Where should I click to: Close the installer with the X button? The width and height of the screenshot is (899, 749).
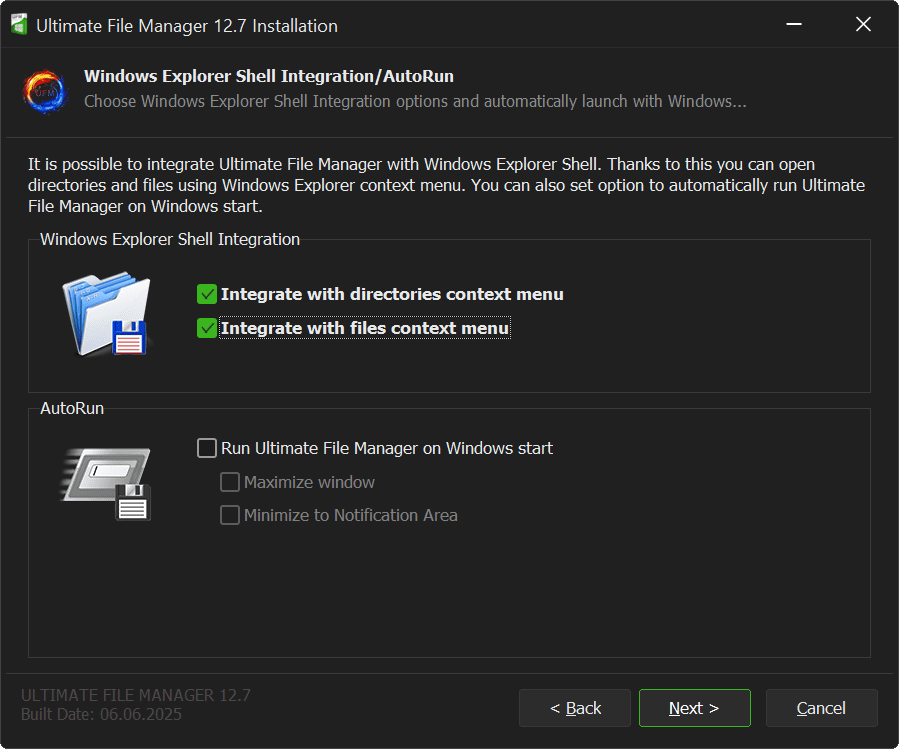click(863, 25)
